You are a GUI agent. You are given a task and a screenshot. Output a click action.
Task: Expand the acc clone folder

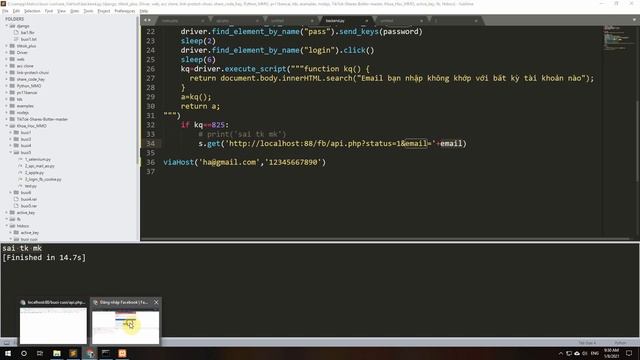point(7,66)
